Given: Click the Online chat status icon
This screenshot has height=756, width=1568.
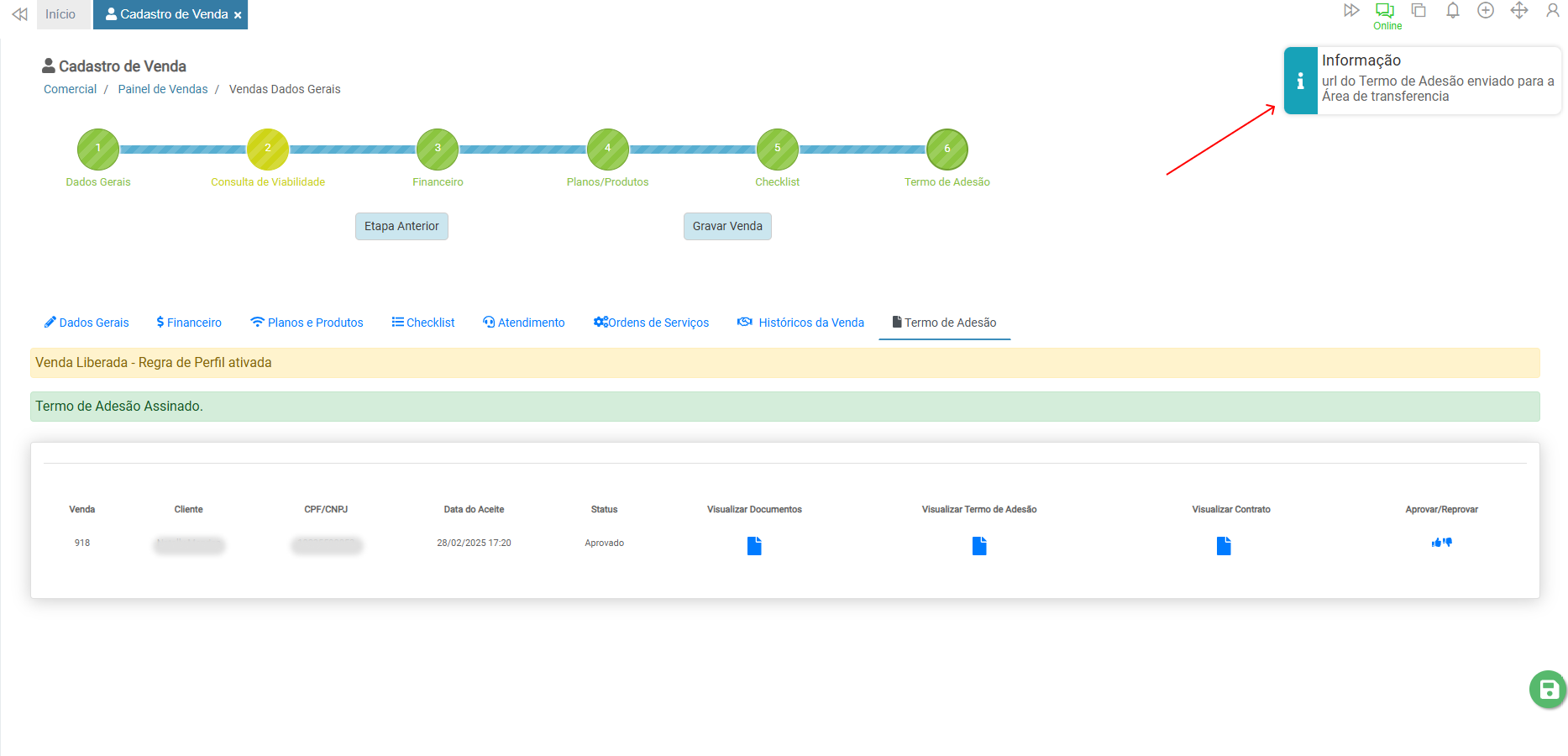Looking at the screenshot, I should pos(1385,11).
